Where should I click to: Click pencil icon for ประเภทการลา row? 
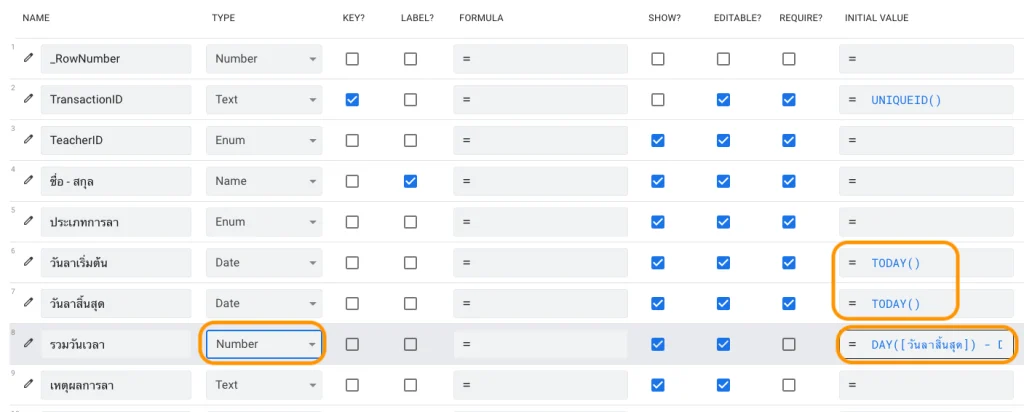(28, 221)
